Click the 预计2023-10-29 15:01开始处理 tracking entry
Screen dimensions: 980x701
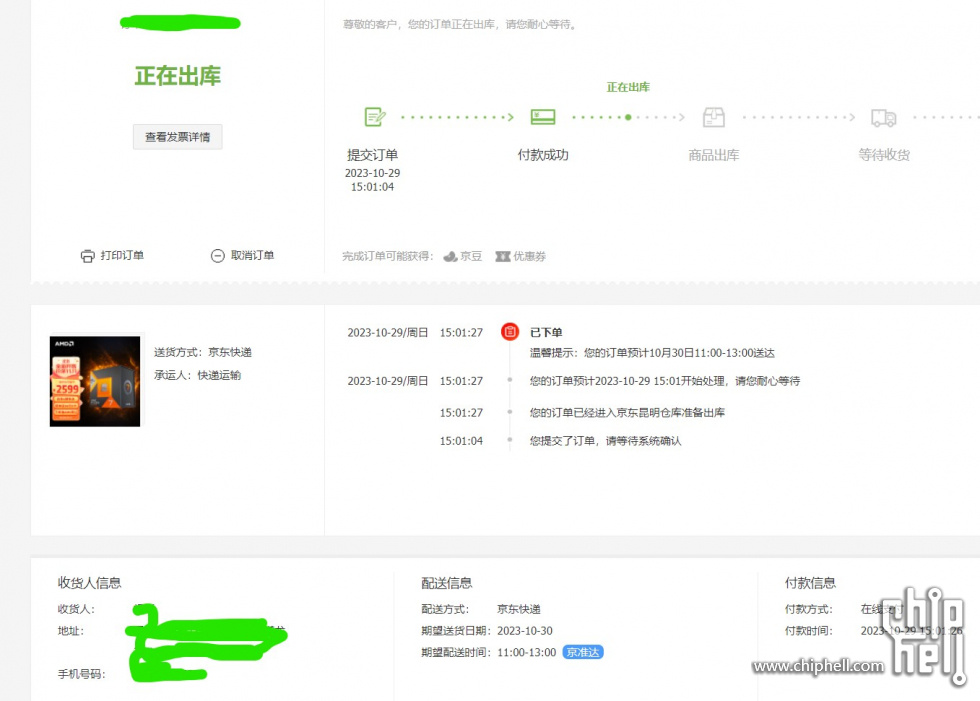coord(664,381)
